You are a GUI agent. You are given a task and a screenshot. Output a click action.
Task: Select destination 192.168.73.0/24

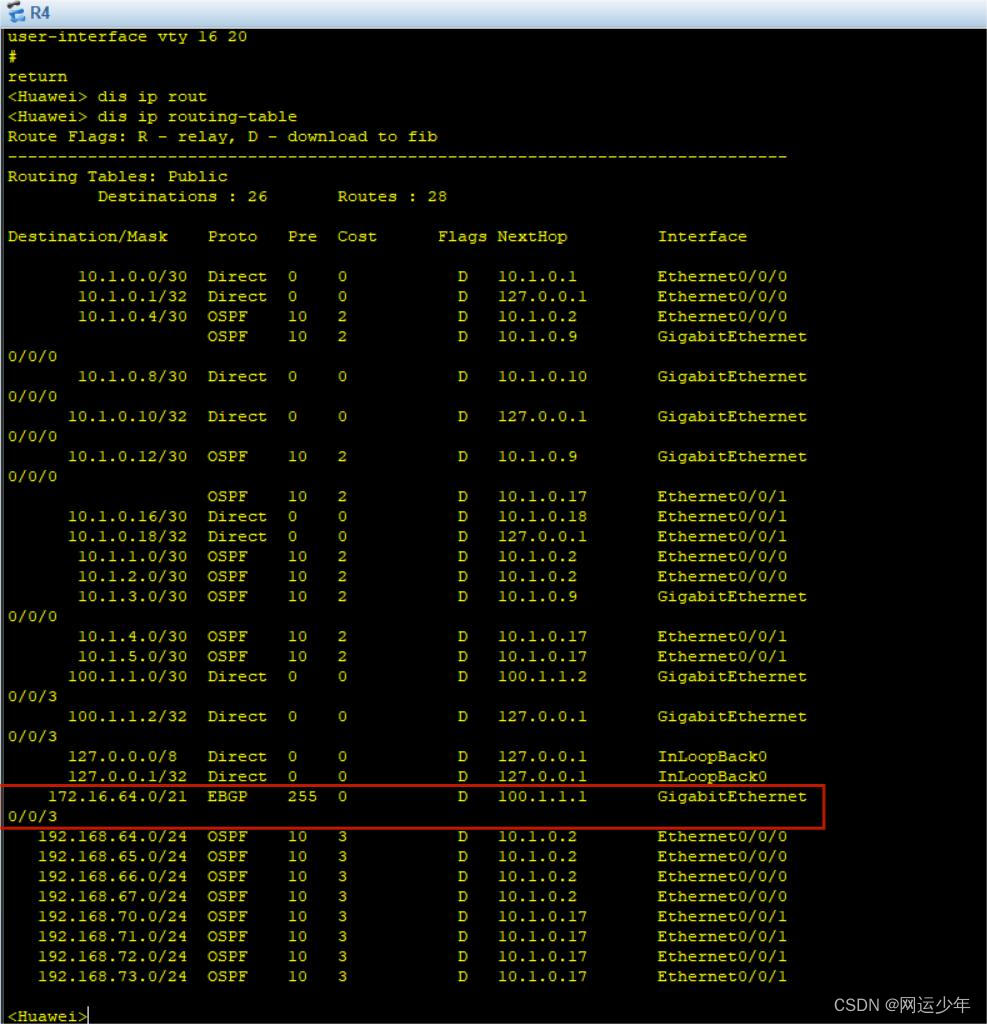click(x=112, y=977)
